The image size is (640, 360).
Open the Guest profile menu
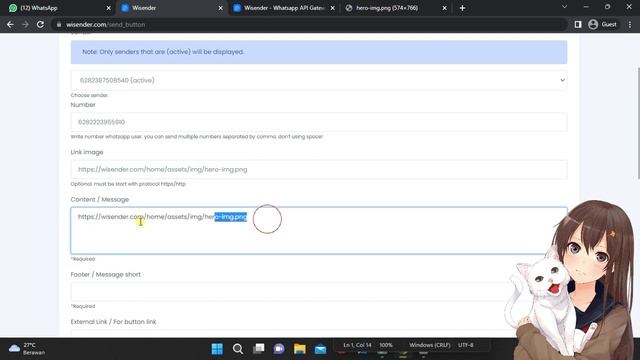tap(602, 24)
